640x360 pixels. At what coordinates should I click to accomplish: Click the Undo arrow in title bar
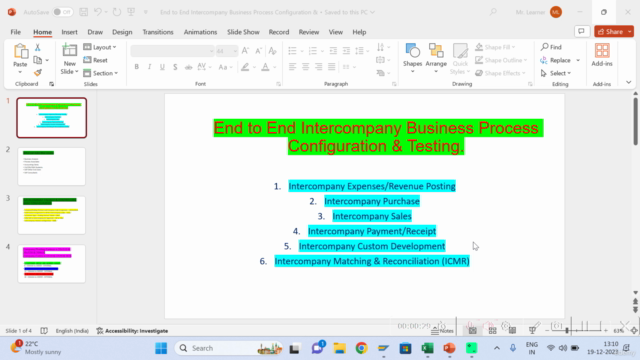click(98, 12)
